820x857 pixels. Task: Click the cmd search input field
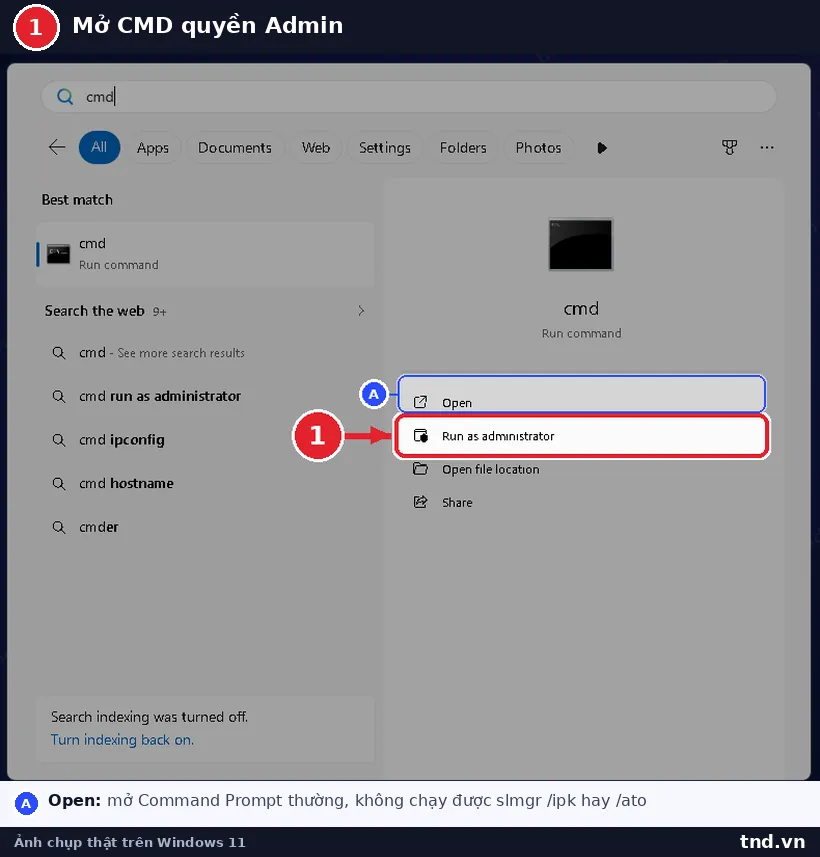point(408,97)
